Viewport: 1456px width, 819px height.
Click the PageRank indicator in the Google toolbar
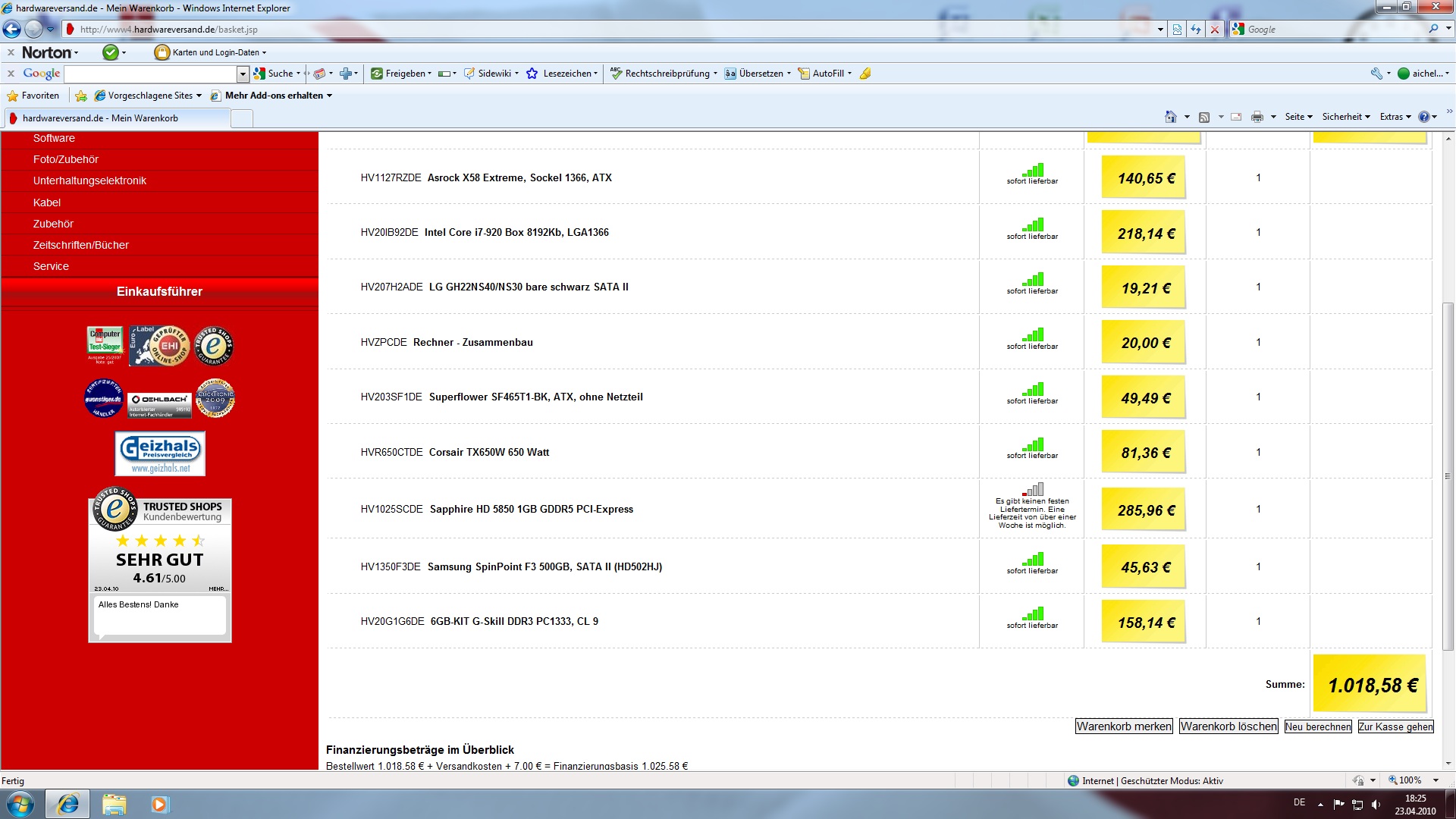tap(444, 74)
